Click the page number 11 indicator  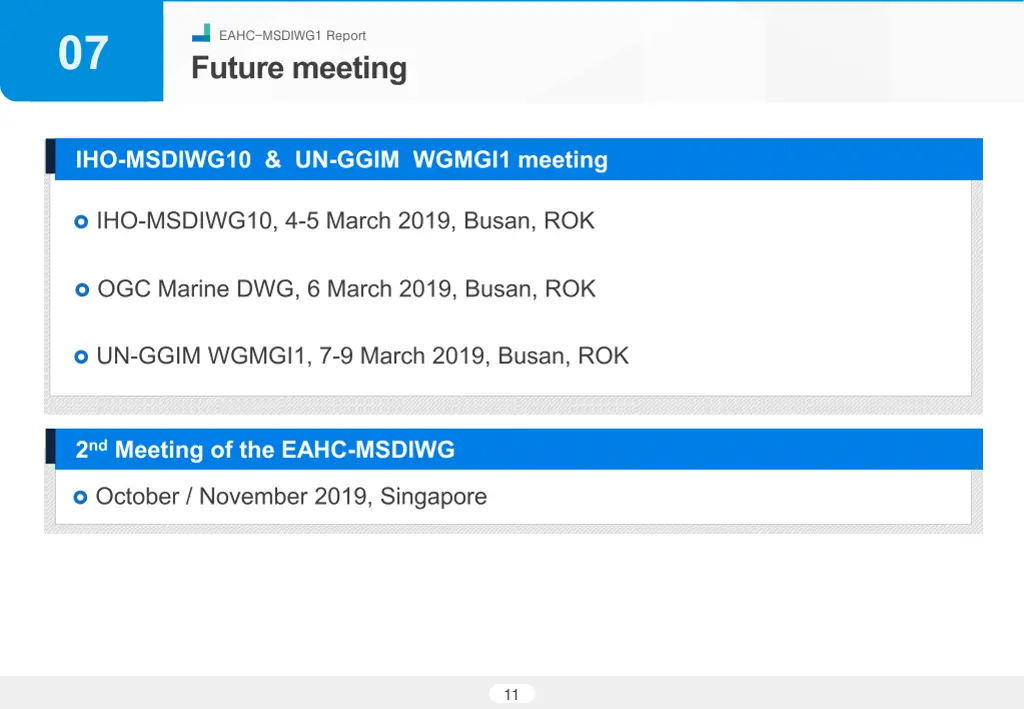pos(511,694)
